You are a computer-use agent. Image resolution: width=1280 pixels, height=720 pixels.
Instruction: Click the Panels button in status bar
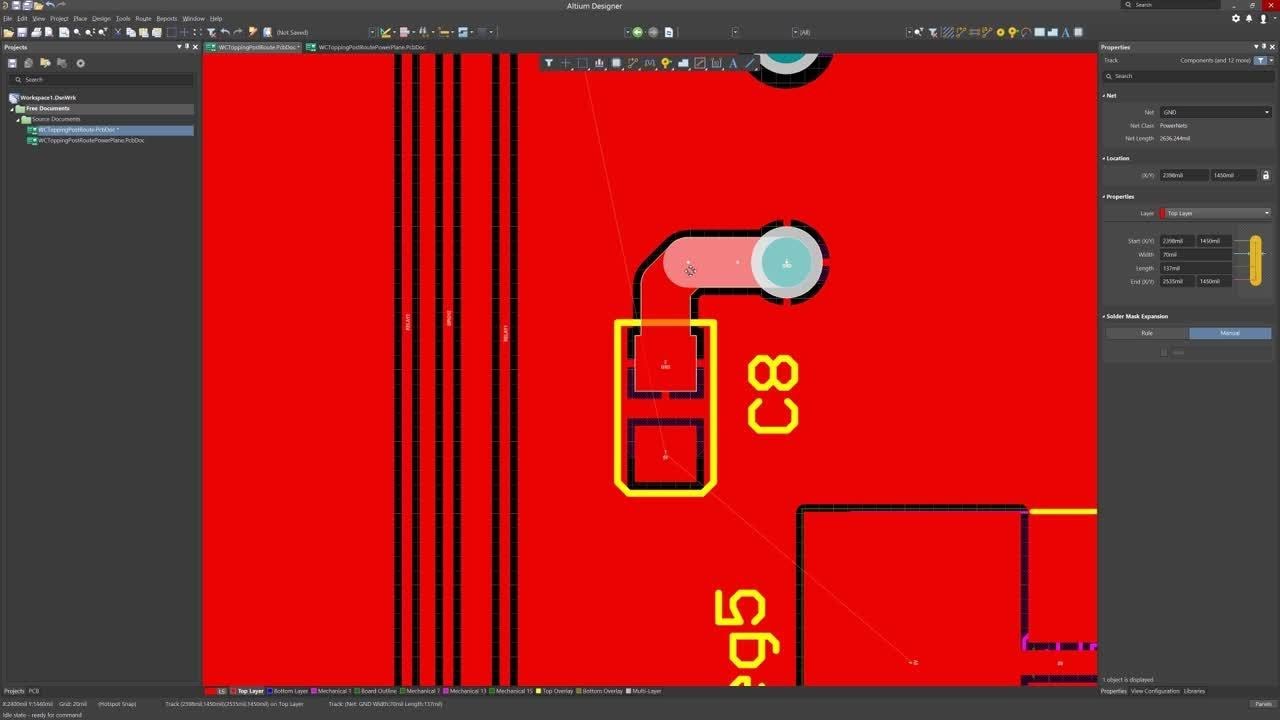[1264, 704]
